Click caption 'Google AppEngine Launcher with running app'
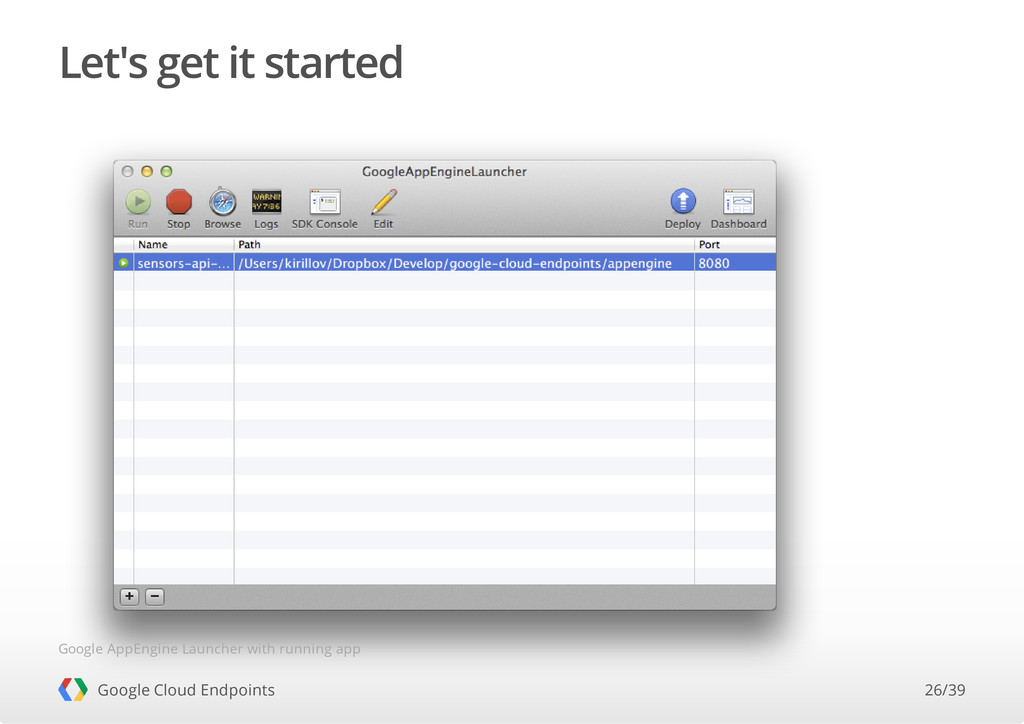Image resolution: width=1024 pixels, height=724 pixels. (210, 649)
